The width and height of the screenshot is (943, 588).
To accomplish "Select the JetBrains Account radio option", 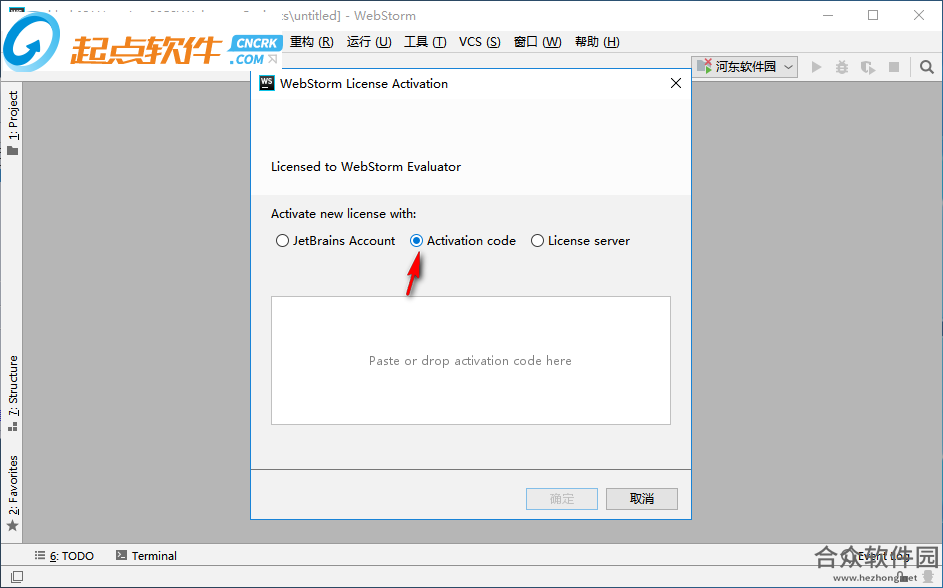I will (x=336, y=240).
